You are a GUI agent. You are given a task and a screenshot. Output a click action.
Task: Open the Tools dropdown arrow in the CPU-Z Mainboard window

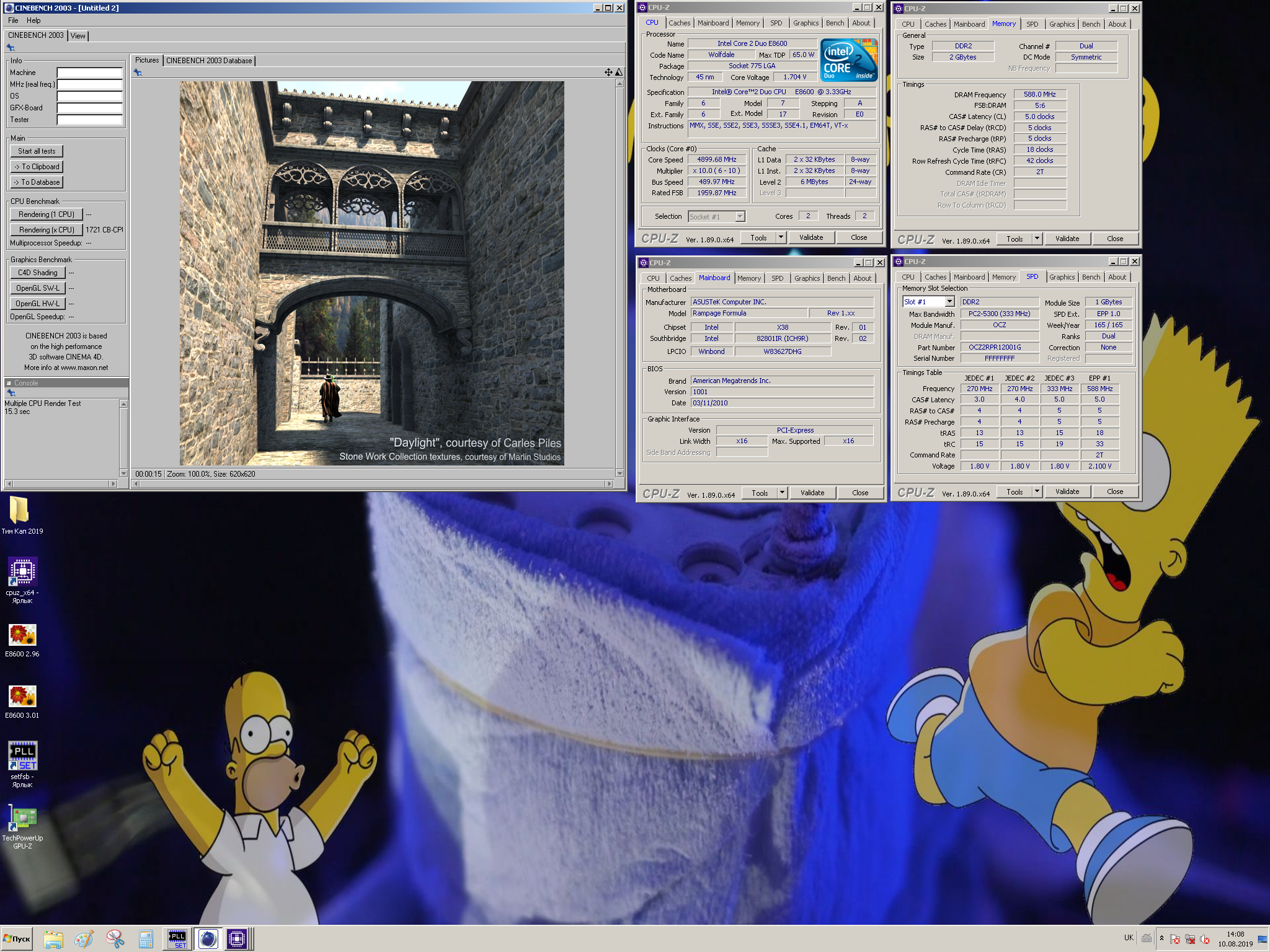click(x=783, y=493)
